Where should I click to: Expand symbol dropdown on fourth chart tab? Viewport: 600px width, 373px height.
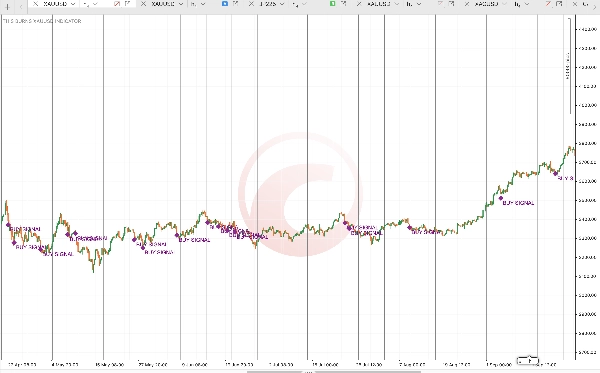pos(397,4)
